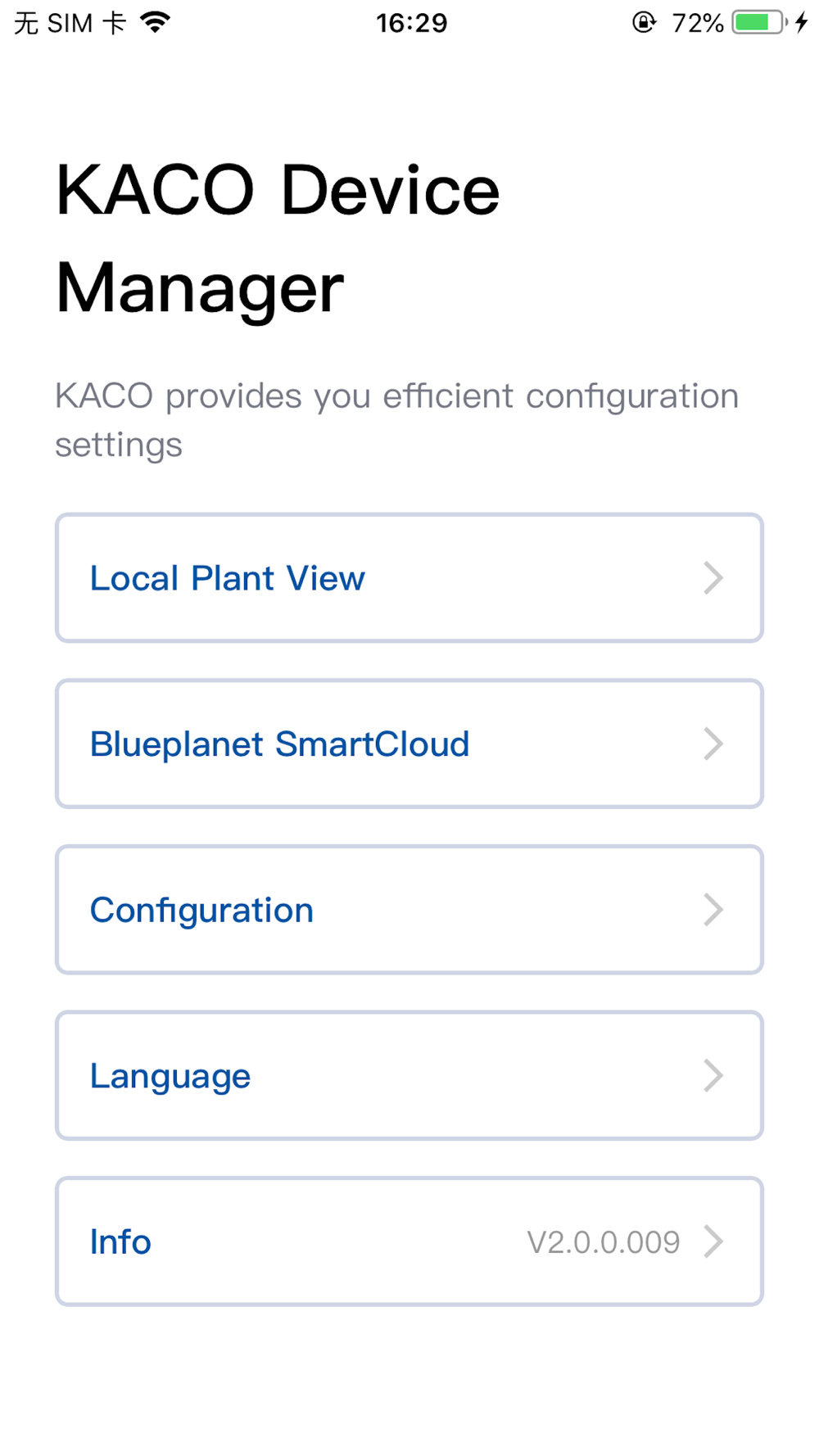Click the no-SIM carrier indicator
This screenshot has height=1456, width=819.
pos(70,23)
